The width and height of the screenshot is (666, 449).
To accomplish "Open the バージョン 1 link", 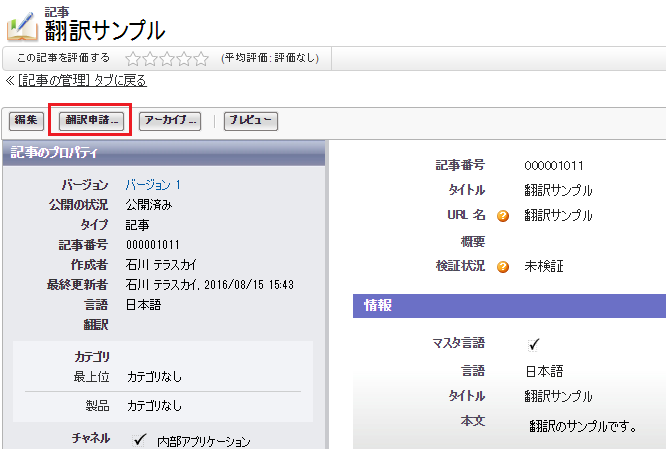I will 153,185.
